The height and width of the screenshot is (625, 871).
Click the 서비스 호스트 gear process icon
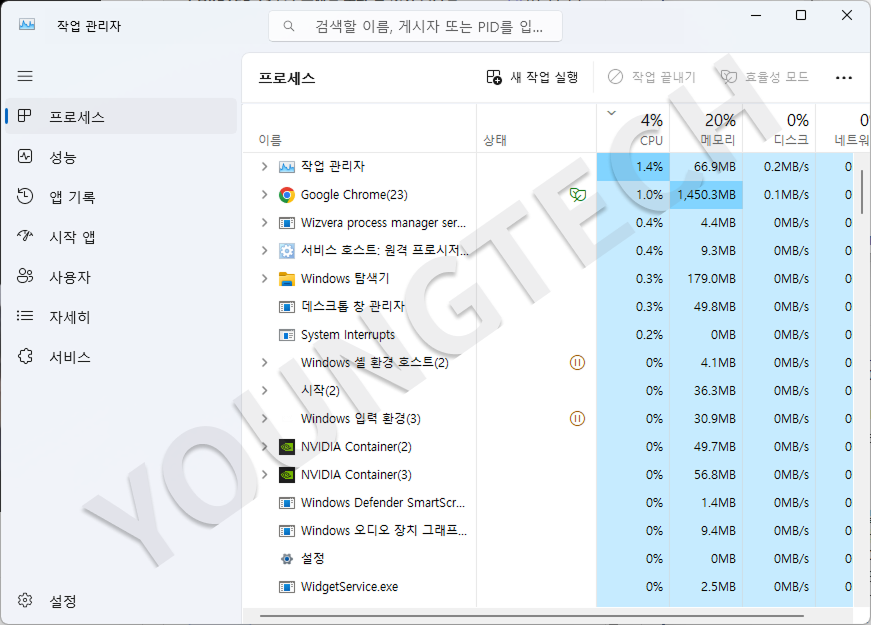point(287,251)
